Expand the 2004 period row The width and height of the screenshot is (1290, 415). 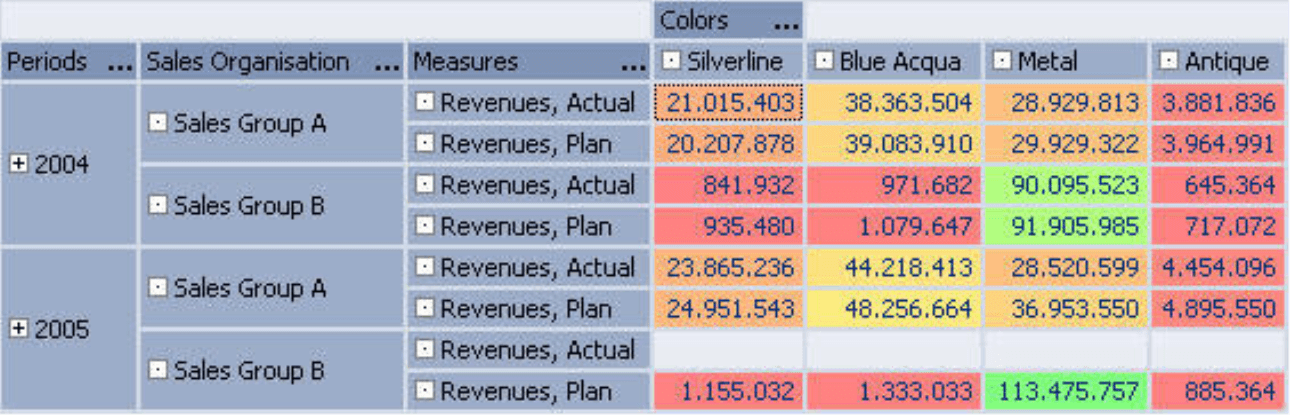tap(18, 165)
